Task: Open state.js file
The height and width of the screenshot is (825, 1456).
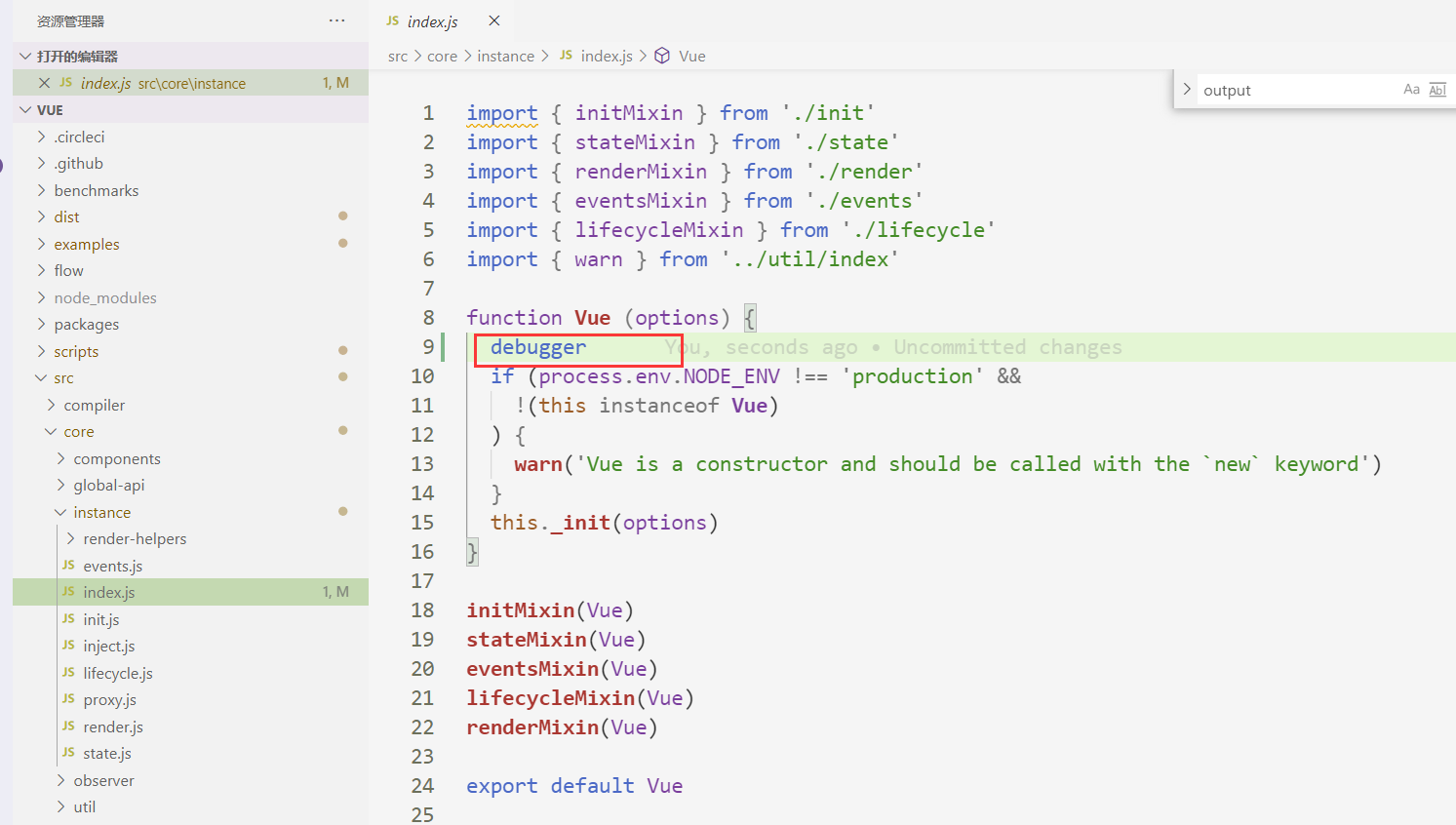Action: click(x=190, y=753)
